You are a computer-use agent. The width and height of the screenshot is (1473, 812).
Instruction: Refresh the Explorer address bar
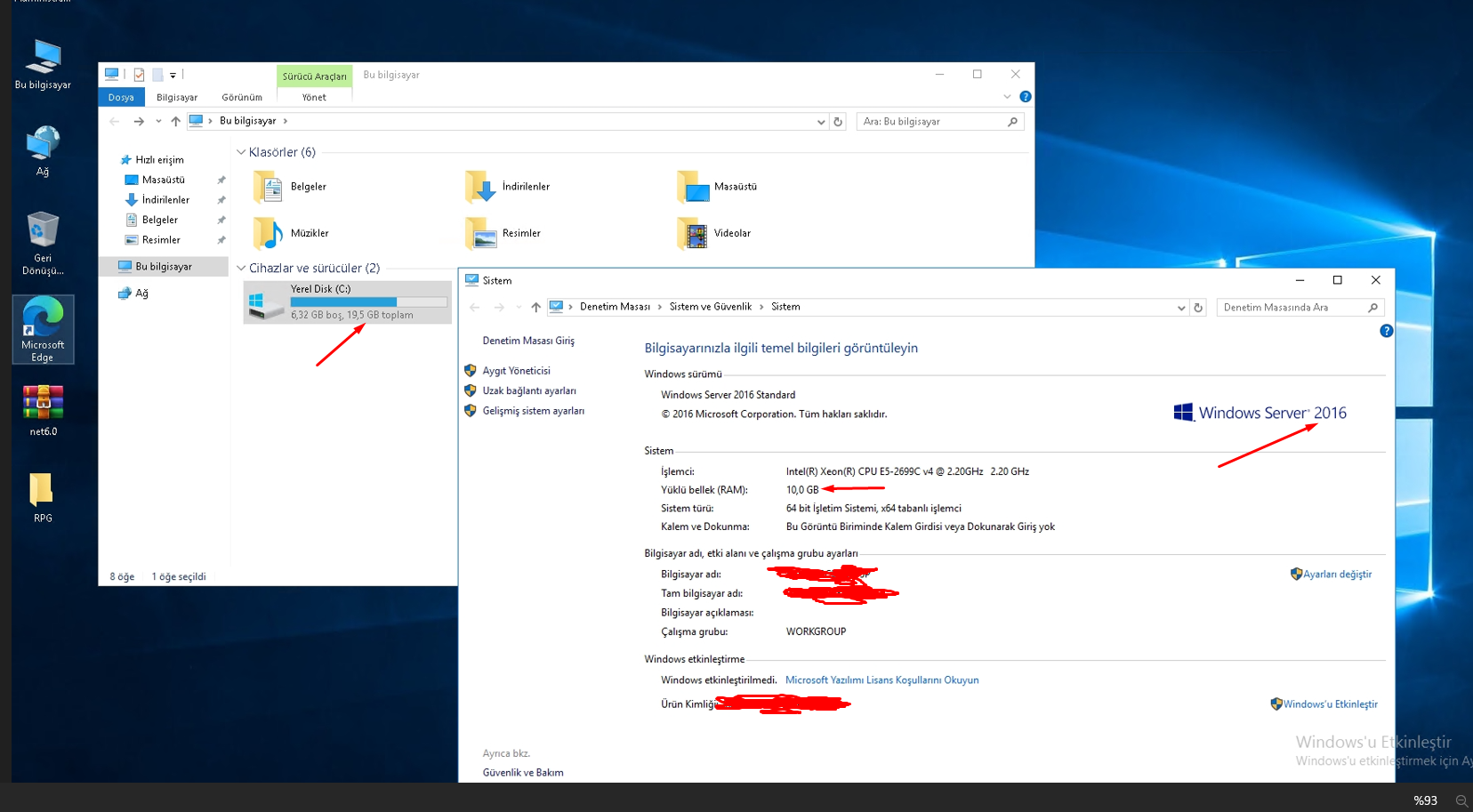pos(838,122)
